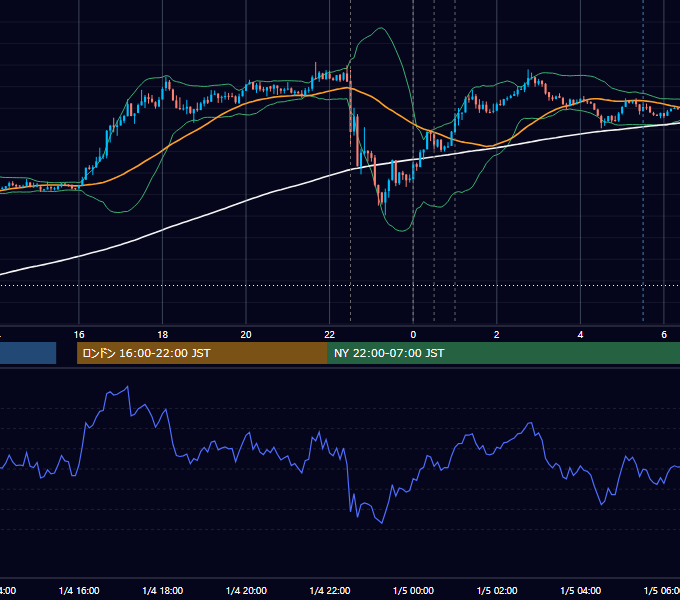This screenshot has width=680, height=600.
Task: Click hour label 6 on upper time axis
Action: click(664, 335)
